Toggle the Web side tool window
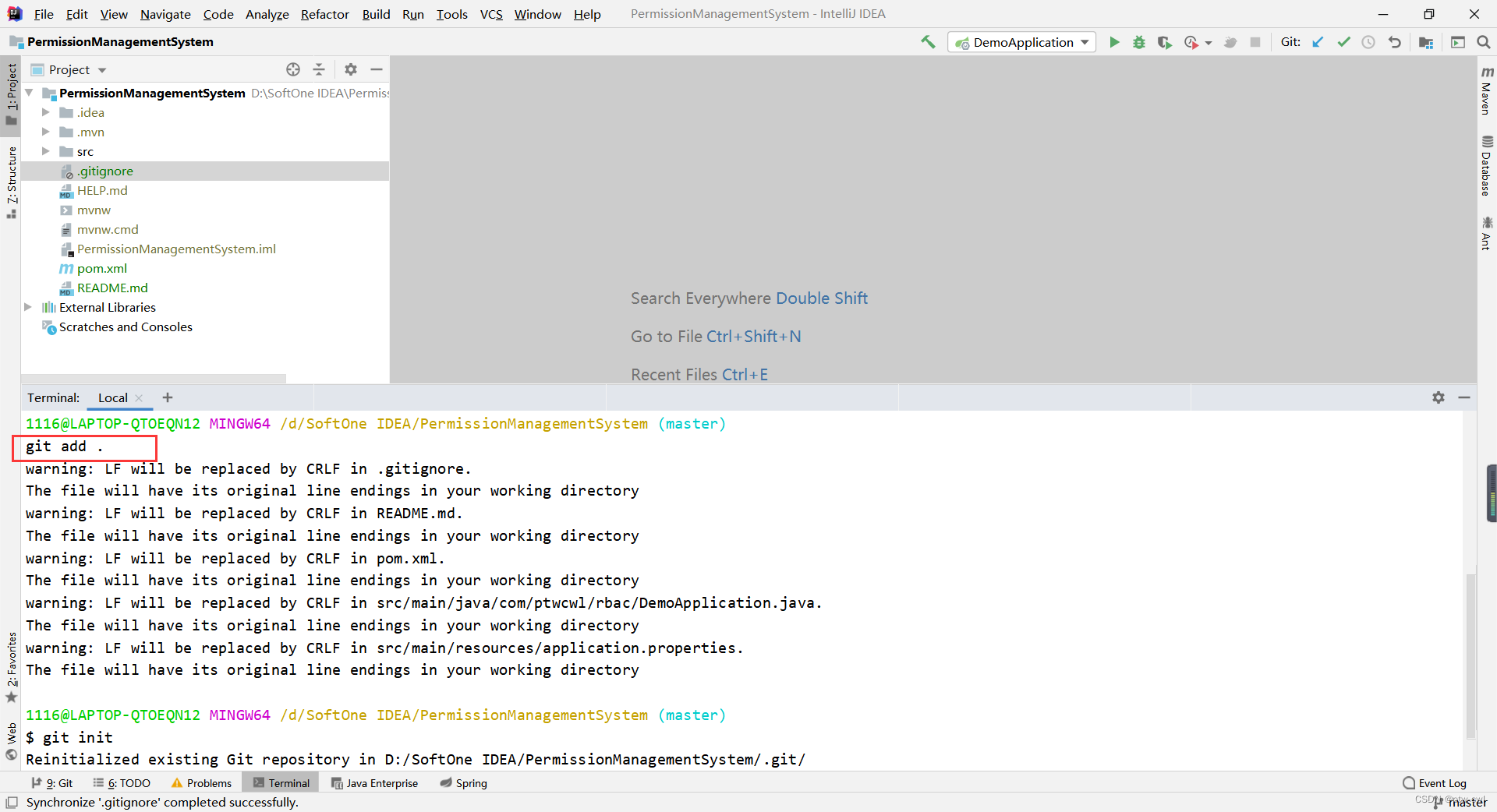1497x812 pixels. 12,741
